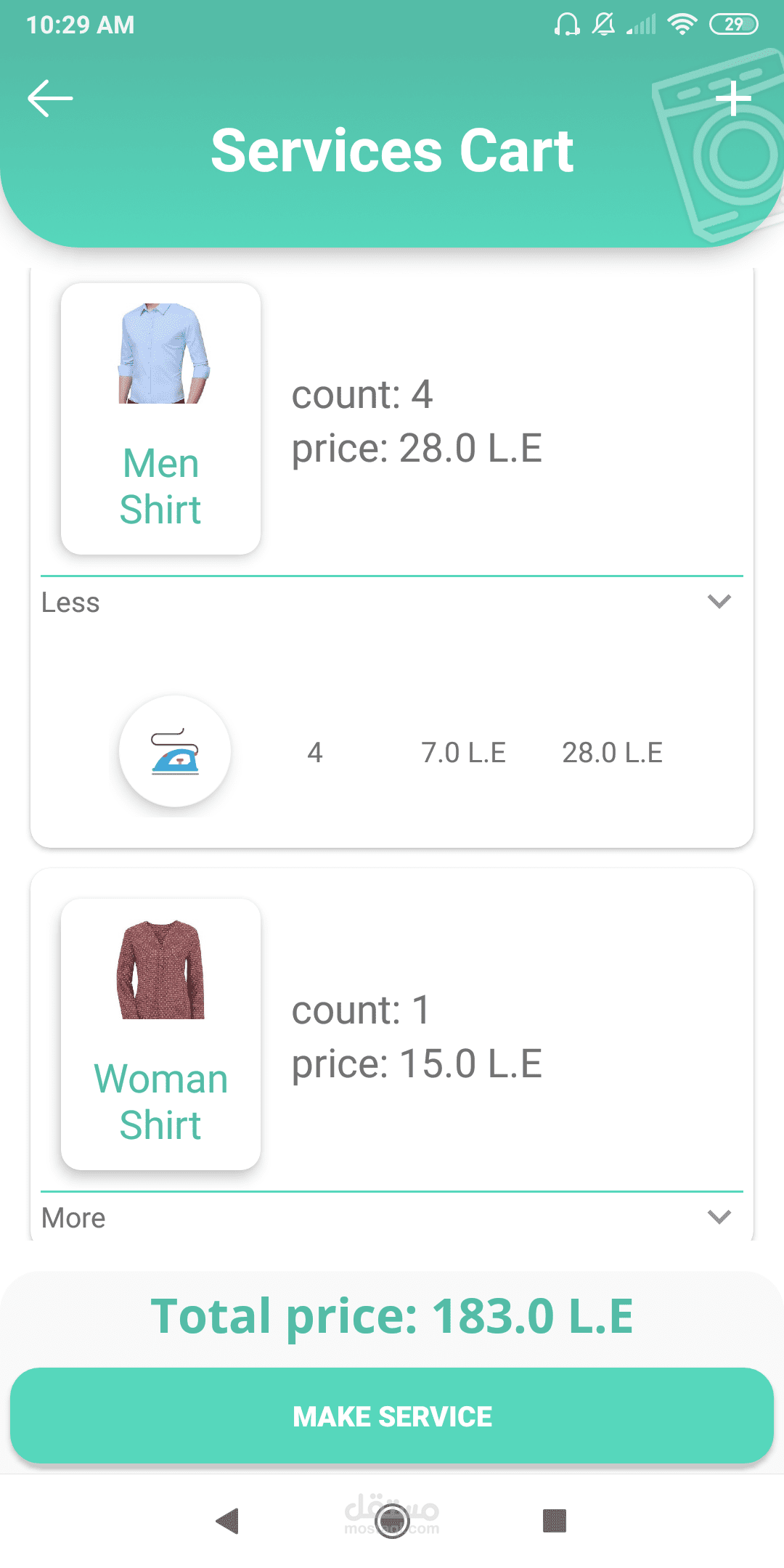The height and width of the screenshot is (1568, 784).
Task: Tap the plus icon to add service
Action: click(x=733, y=99)
